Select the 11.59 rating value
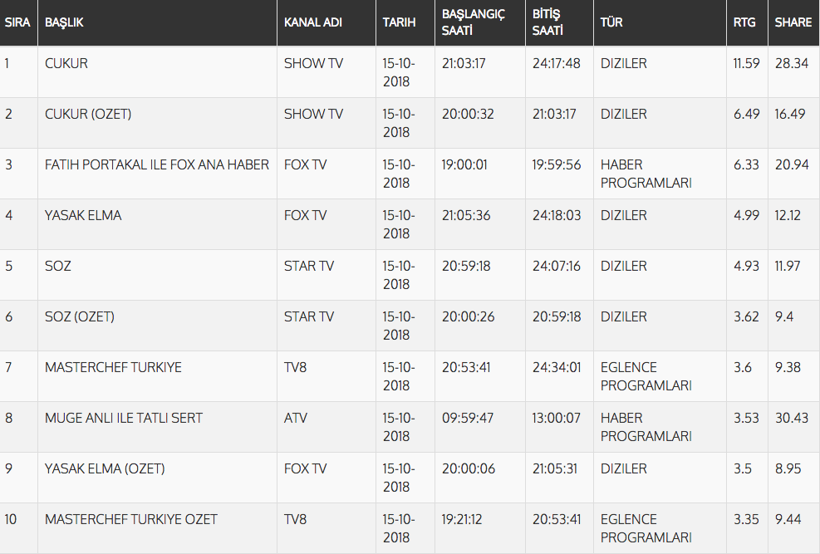This screenshot has height=554, width=820. tap(747, 63)
